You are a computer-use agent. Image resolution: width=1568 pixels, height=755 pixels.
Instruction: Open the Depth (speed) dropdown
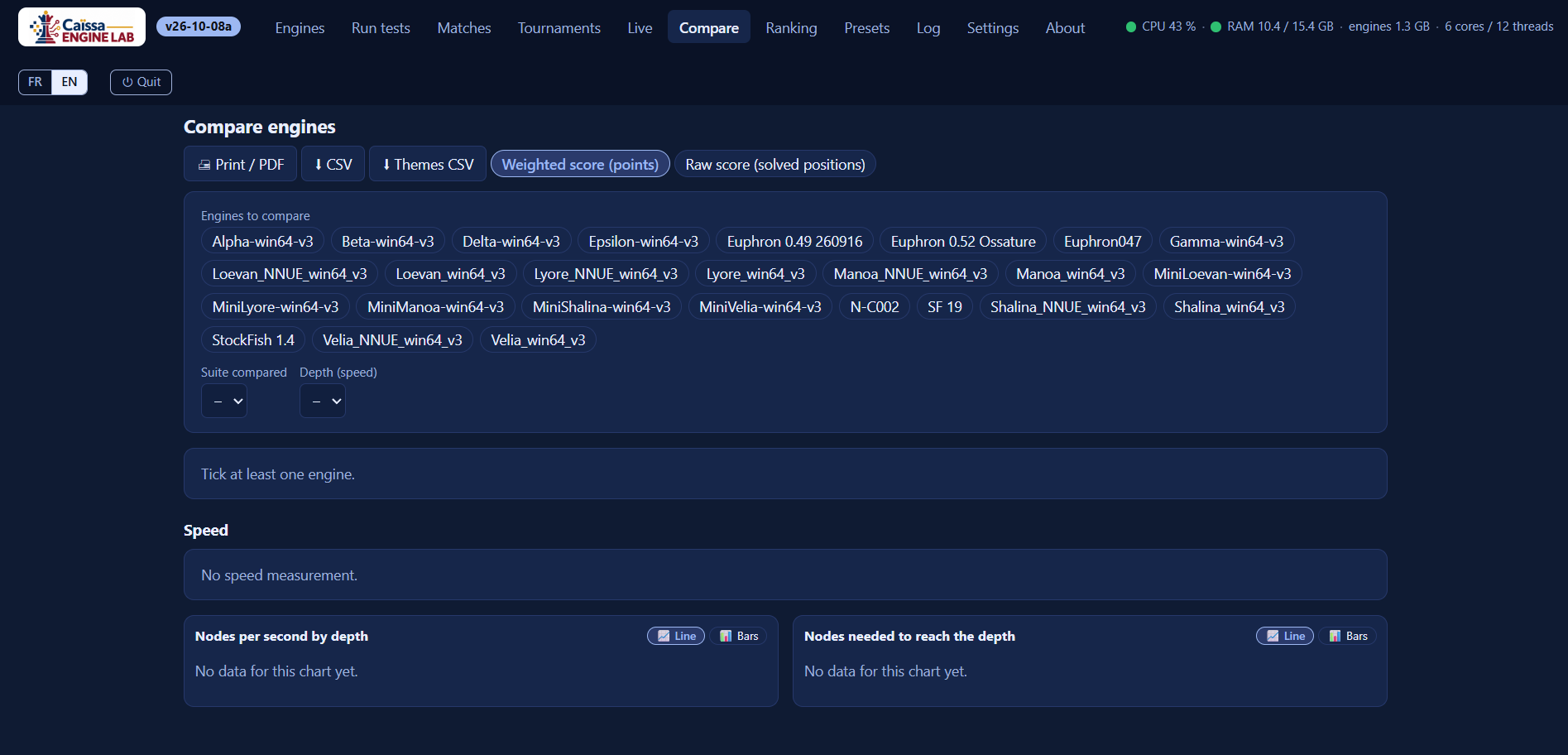323,402
